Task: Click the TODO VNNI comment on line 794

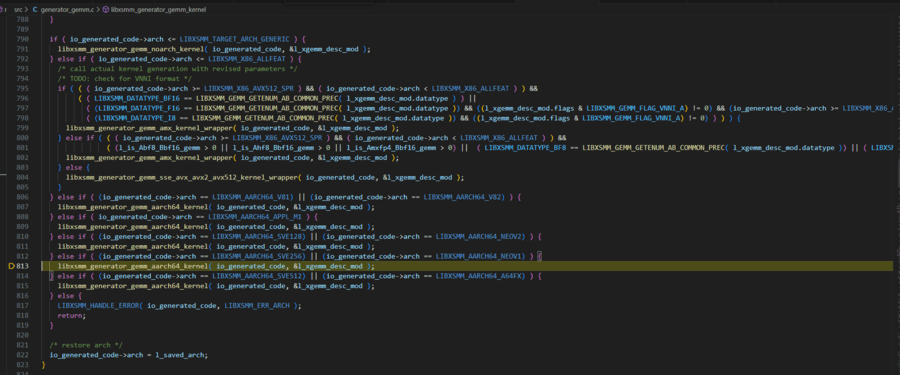Action: tap(125, 79)
